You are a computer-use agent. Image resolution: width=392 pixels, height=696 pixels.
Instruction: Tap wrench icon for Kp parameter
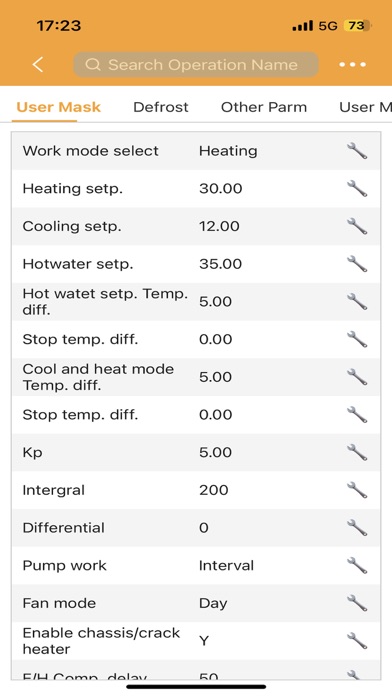click(357, 453)
